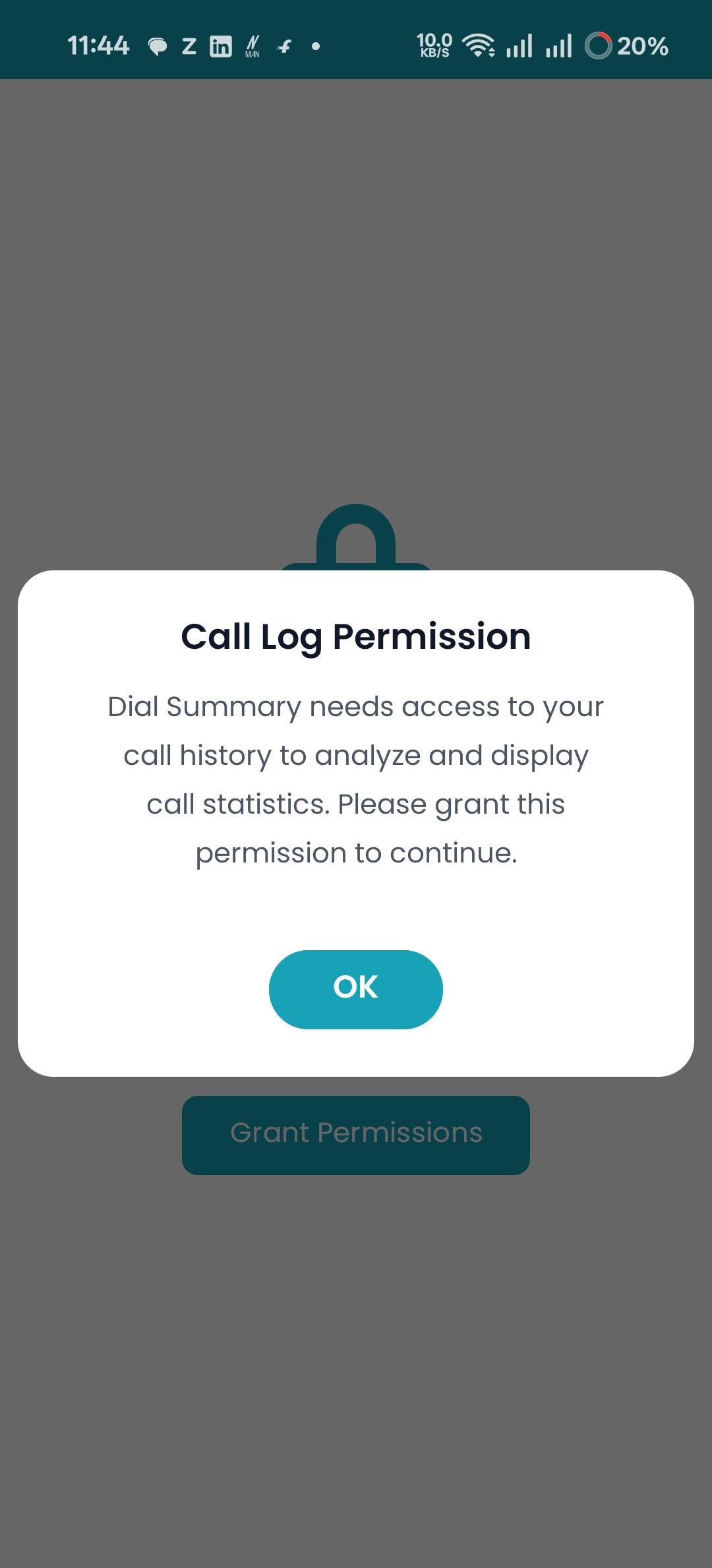Tap the 20% battery percentage text

(x=643, y=46)
